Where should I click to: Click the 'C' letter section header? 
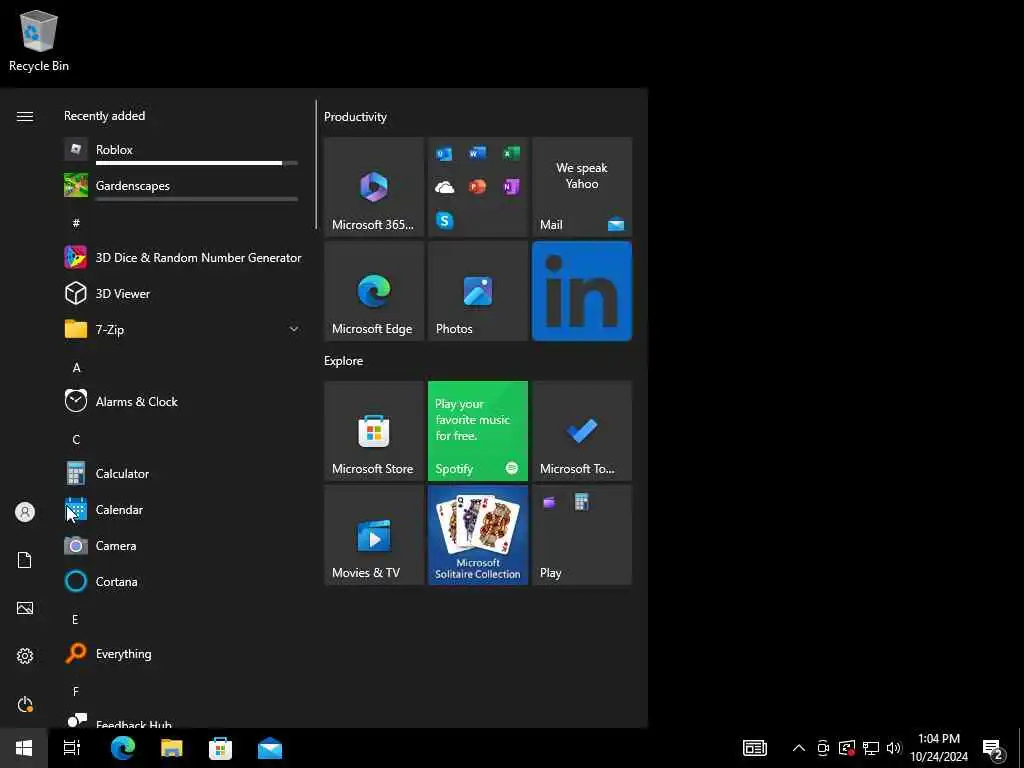76,440
